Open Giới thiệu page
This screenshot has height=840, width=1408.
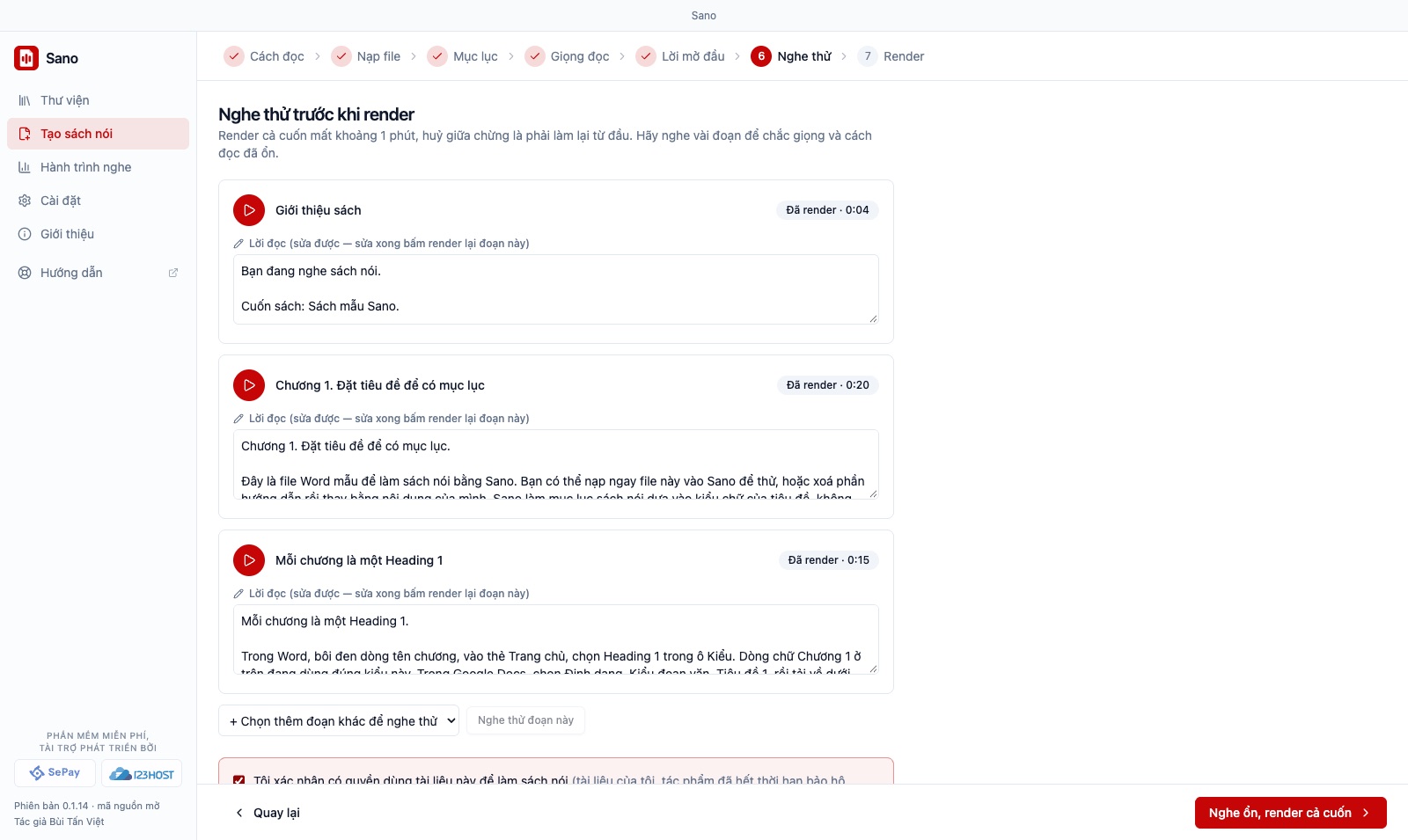(x=98, y=234)
